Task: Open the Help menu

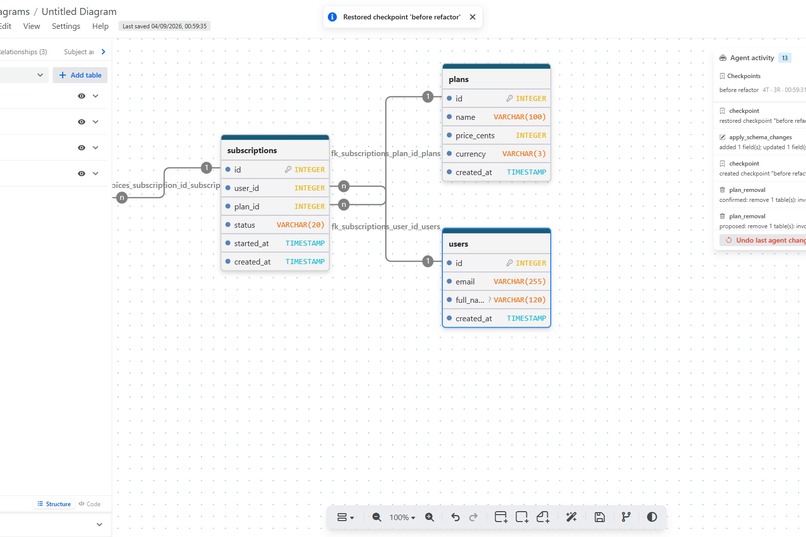Action: [100, 26]
